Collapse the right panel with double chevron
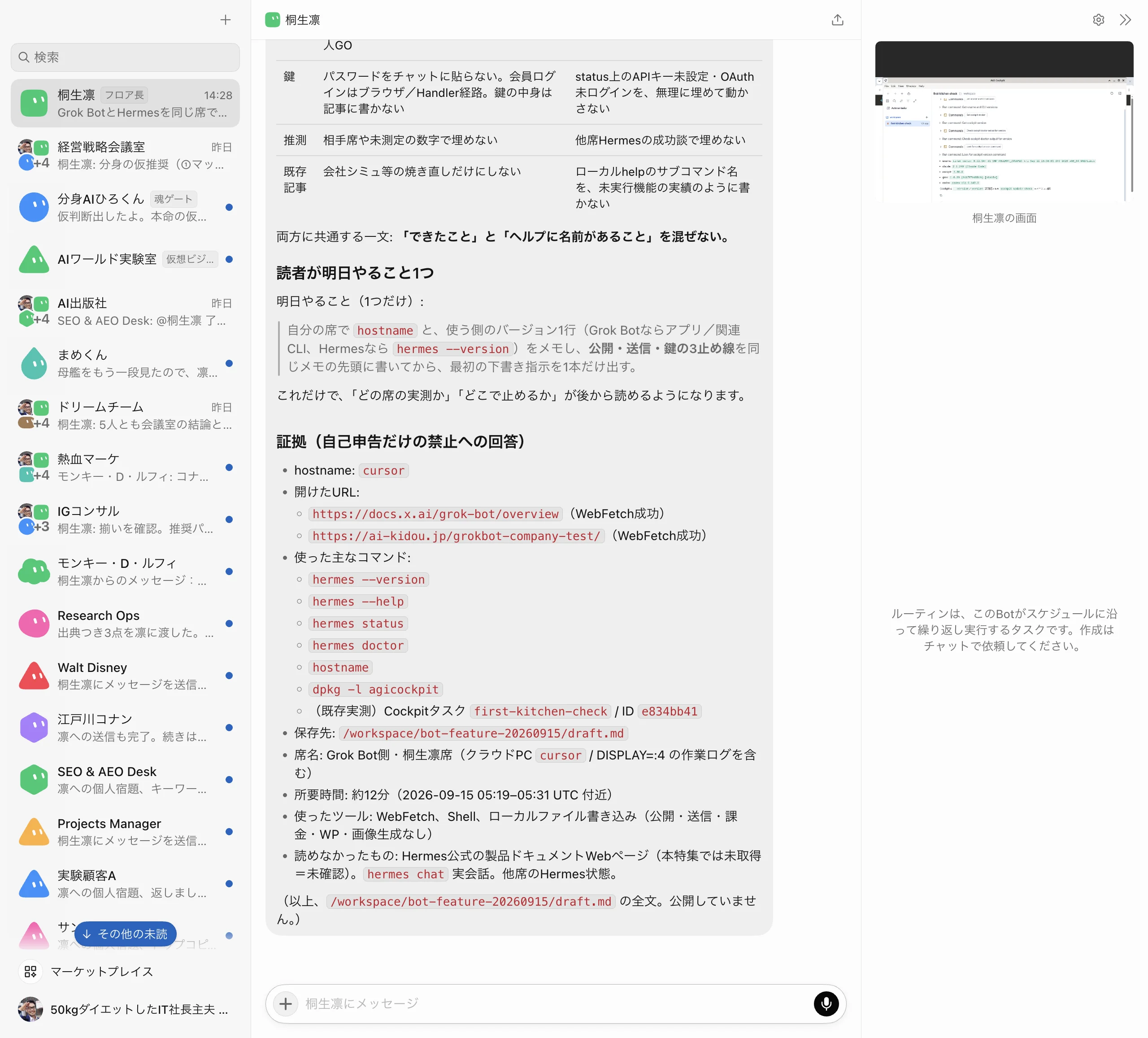Viewport: 1148px width, 1038px height. click(x=1125, y=20)
